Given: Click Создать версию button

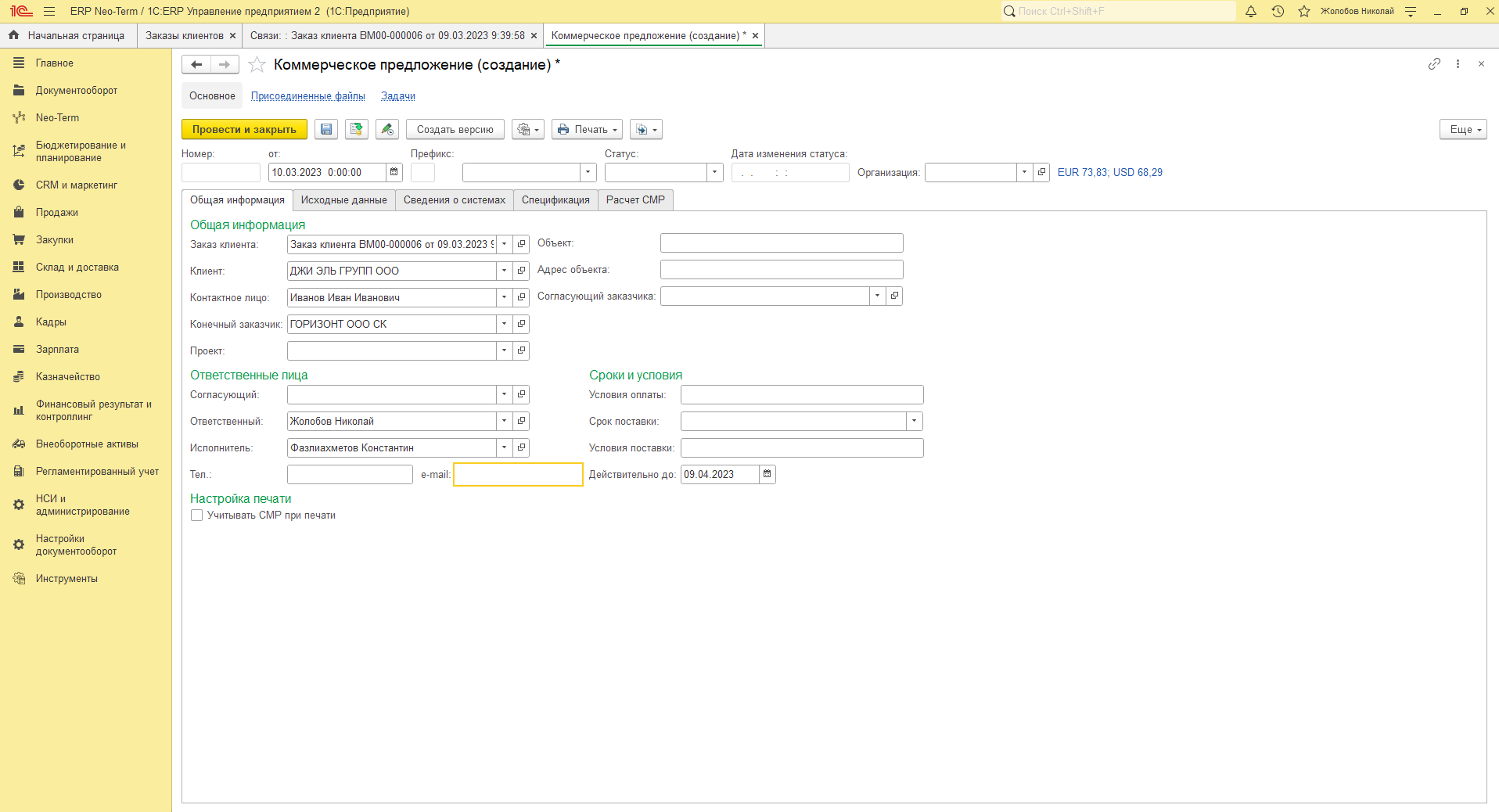Looking at the screenshot, I should [455, 130].
